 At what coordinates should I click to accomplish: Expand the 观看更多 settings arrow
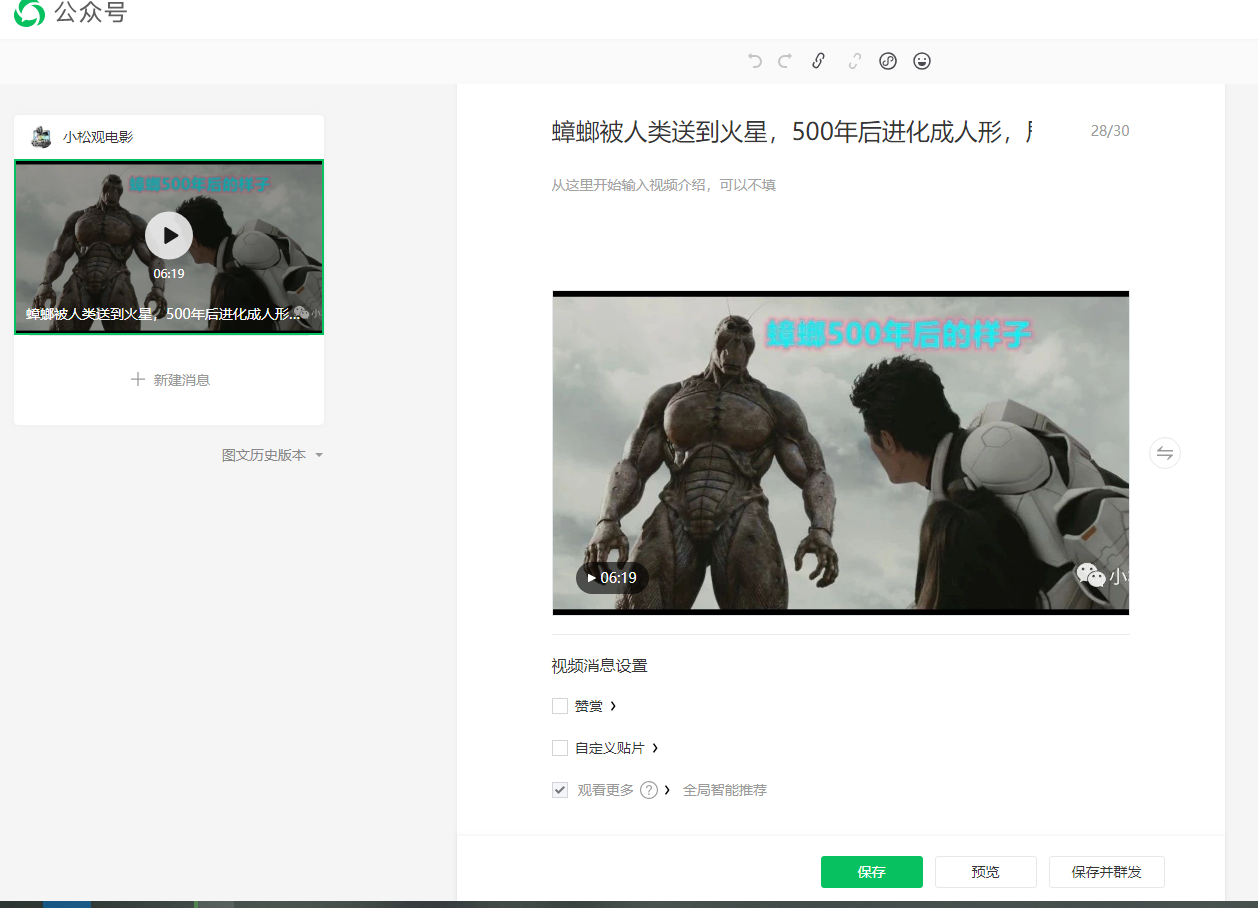click(667, 790)
